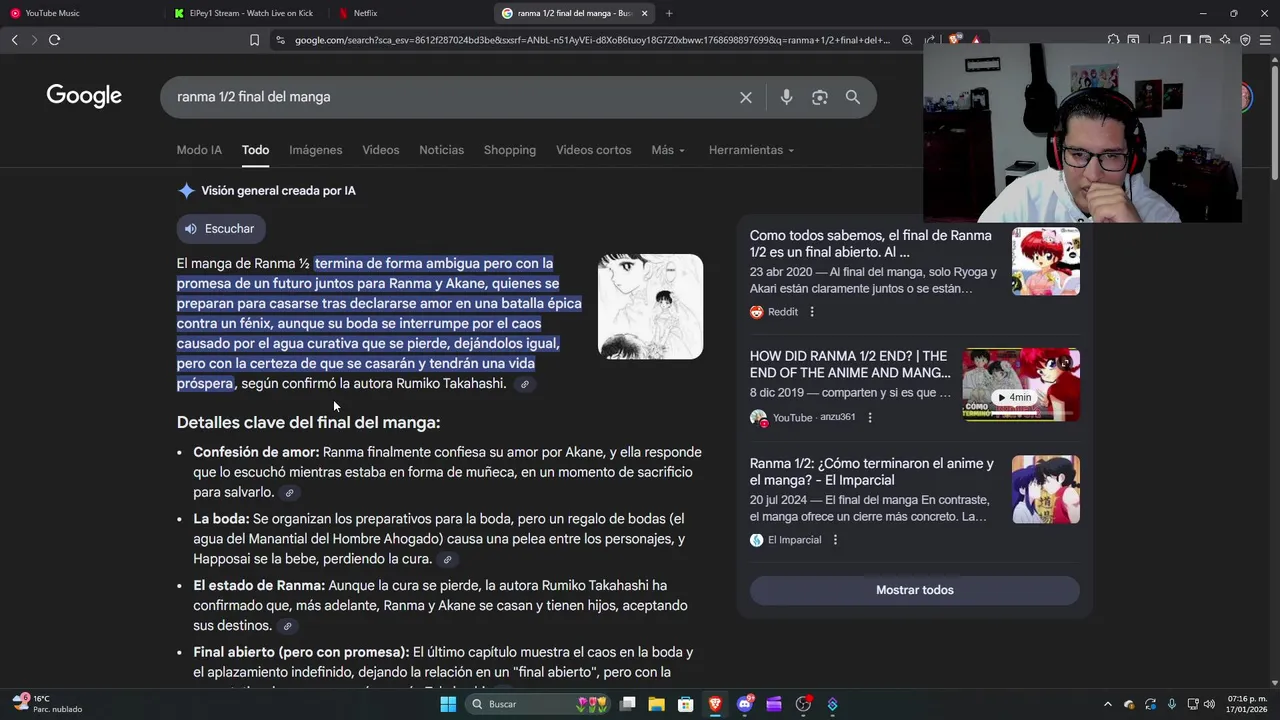The image size is (1280, 720).
Task: Open File Explorer from the taskbar
Action: point(656,704)
